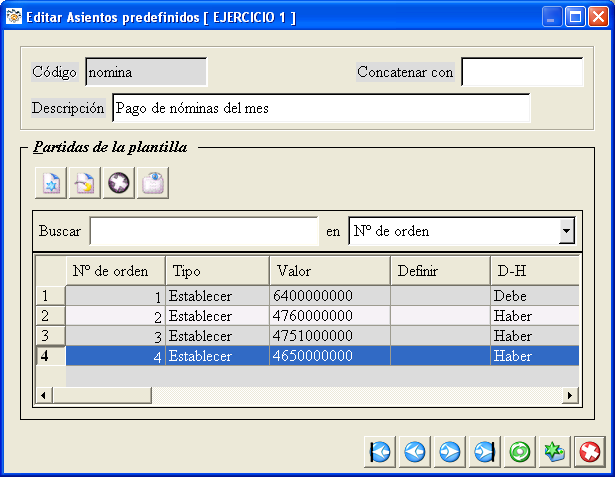Click the Tipo column header
The height and width of the screenshot is (477, 615).
click(218, 271)
